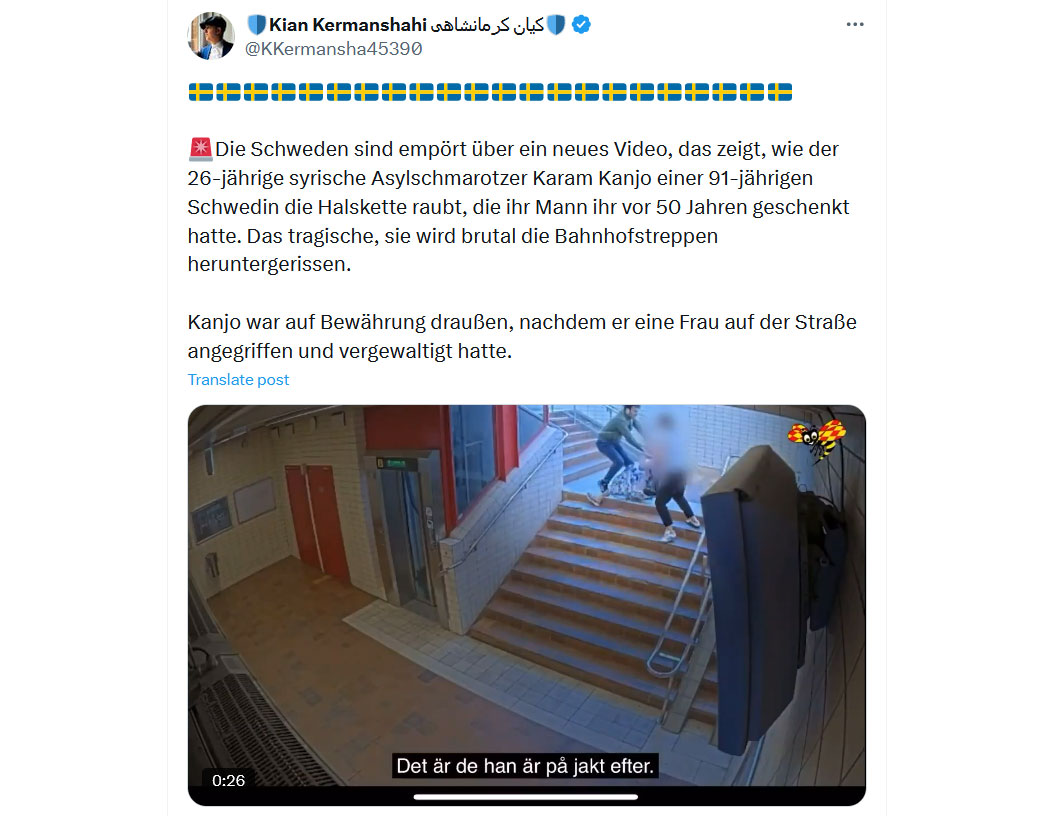The width and height of the screenshot is (1050, 816).
Task: Click the red siren emoji in post
Action: coord(200,149)
